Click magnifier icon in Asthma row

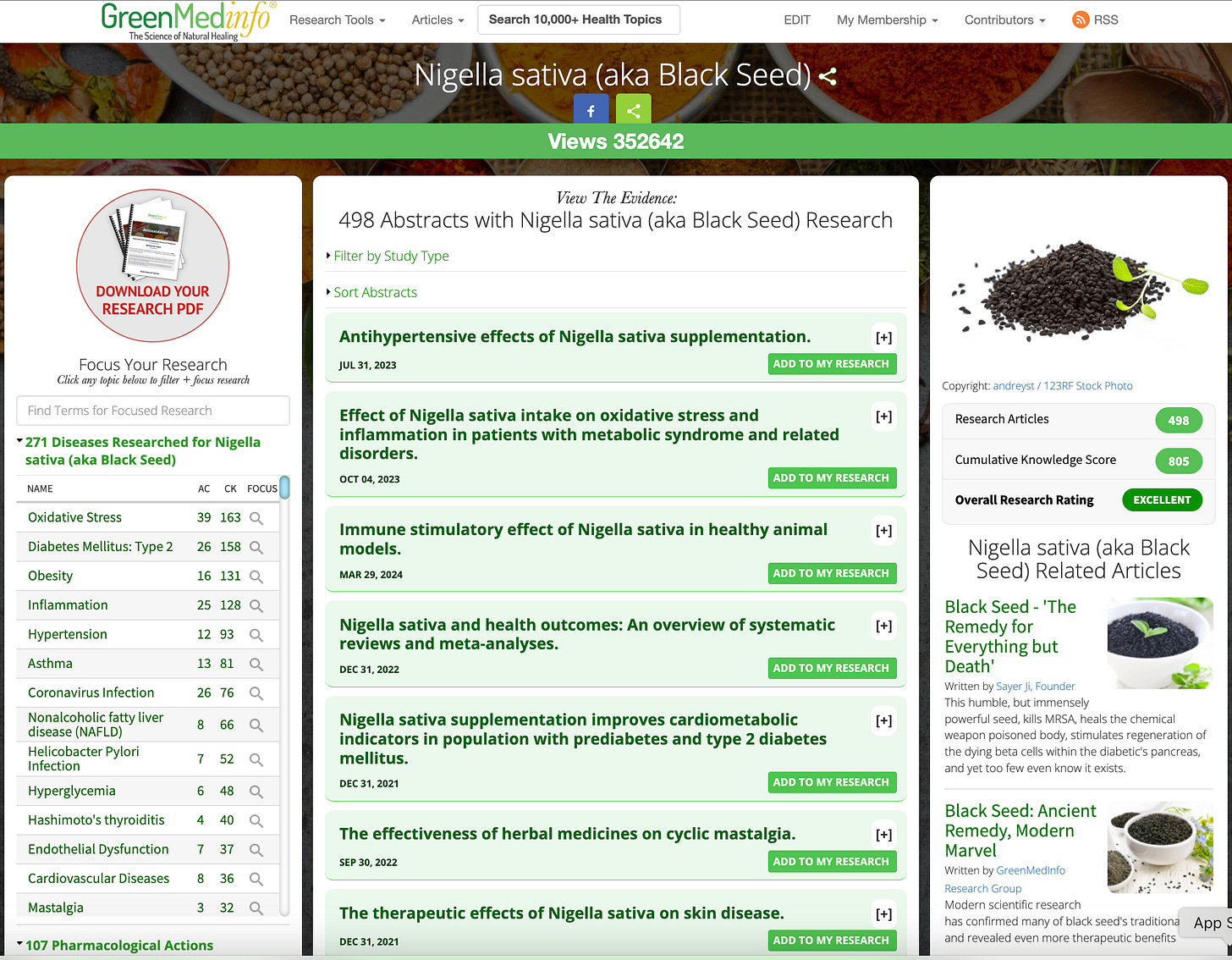coord(256,665)
